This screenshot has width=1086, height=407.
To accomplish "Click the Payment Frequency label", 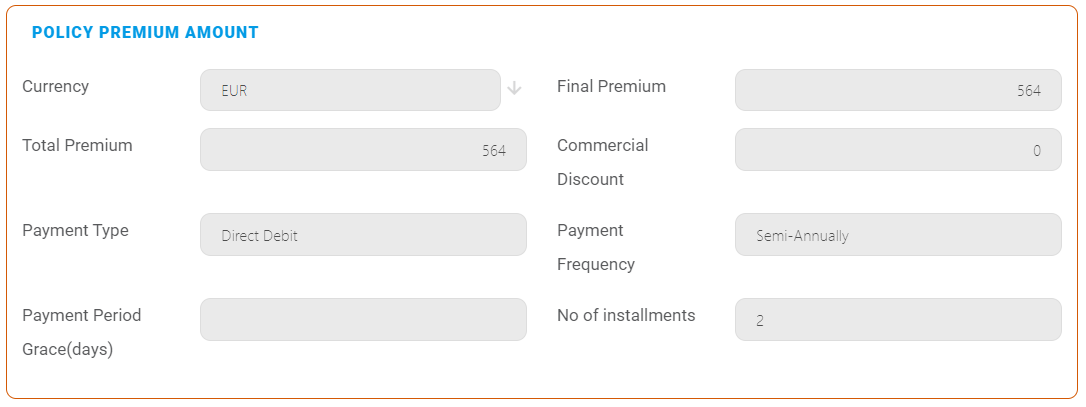I will [x=595, y=247].
